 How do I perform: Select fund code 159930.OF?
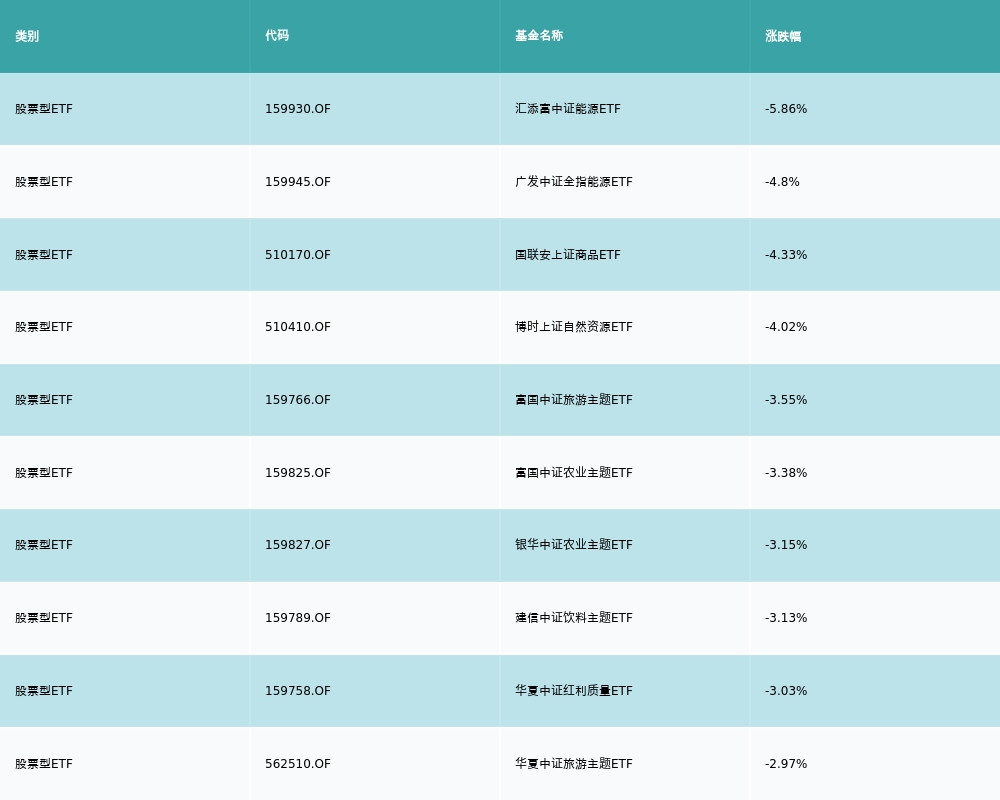tap(298, 109)
